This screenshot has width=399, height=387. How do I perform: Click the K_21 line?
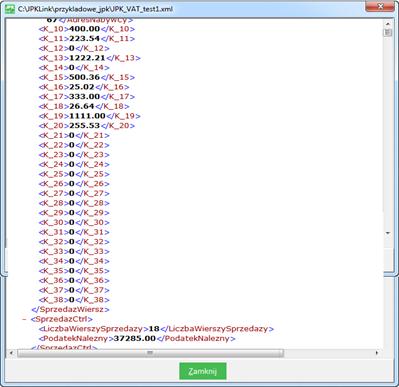pos(74,135)
